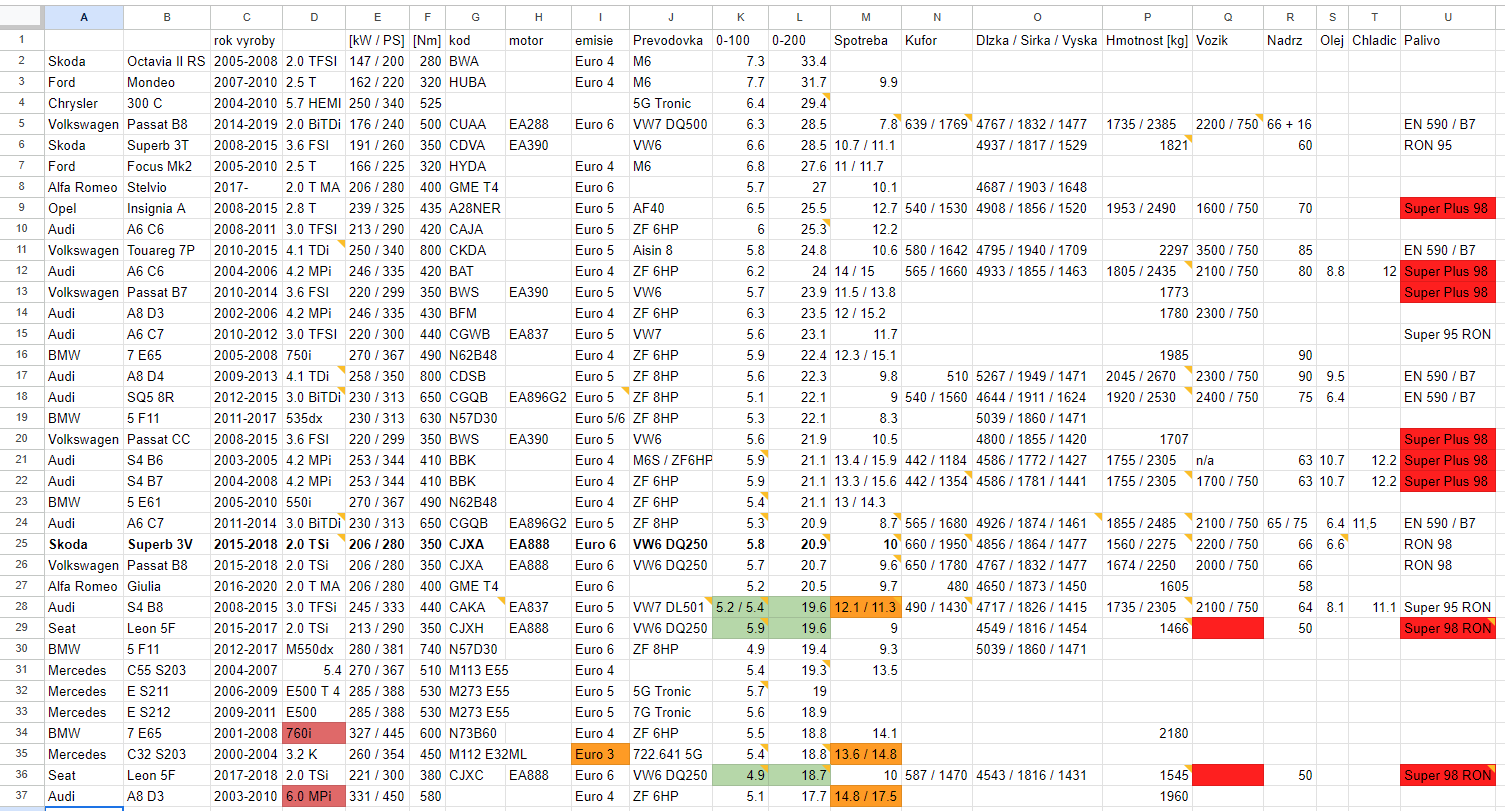Select the 'A28NER' cell
1505x811 pixels.
tap(475, 208)
